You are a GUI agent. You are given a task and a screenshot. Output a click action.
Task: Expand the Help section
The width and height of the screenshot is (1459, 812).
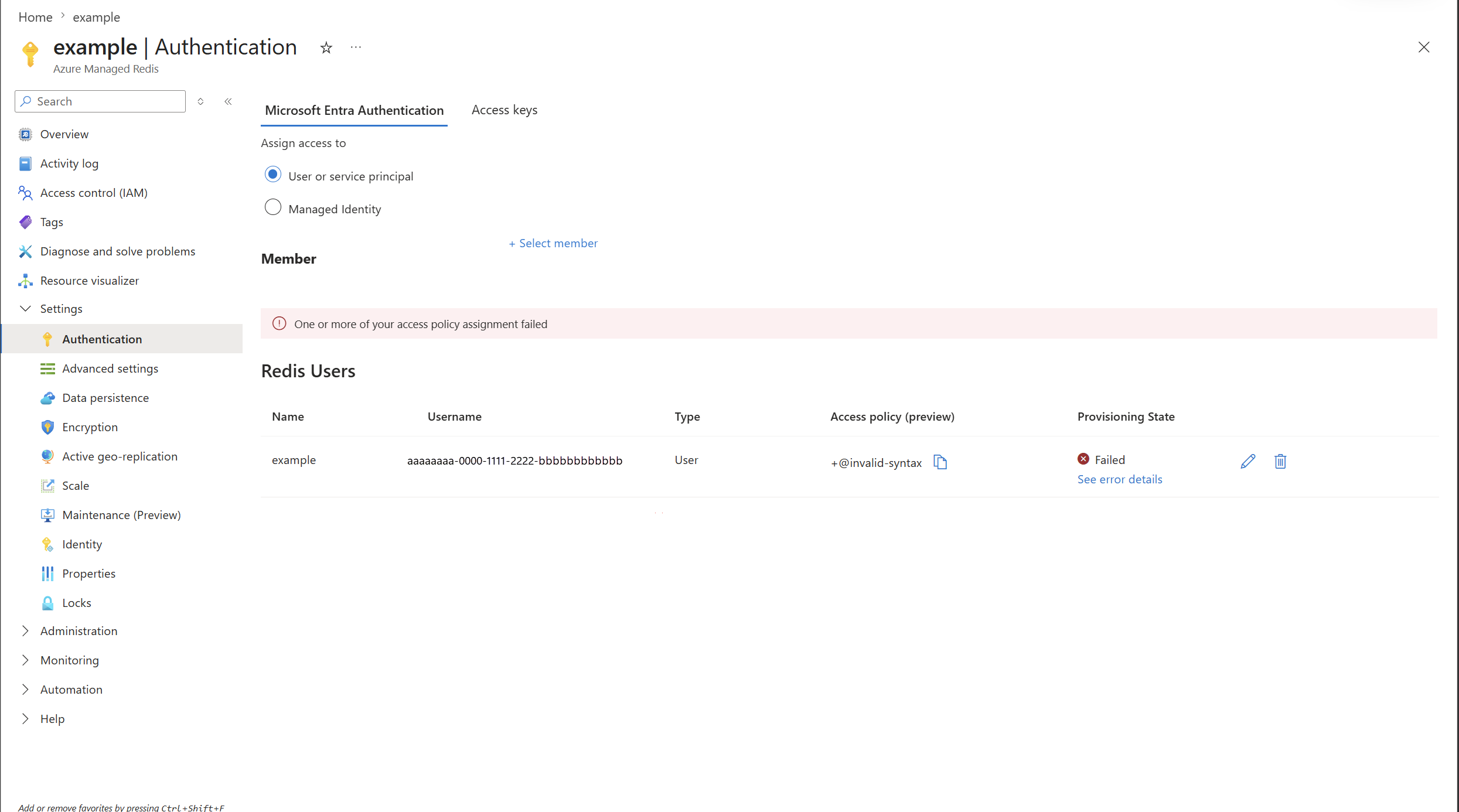25,719
